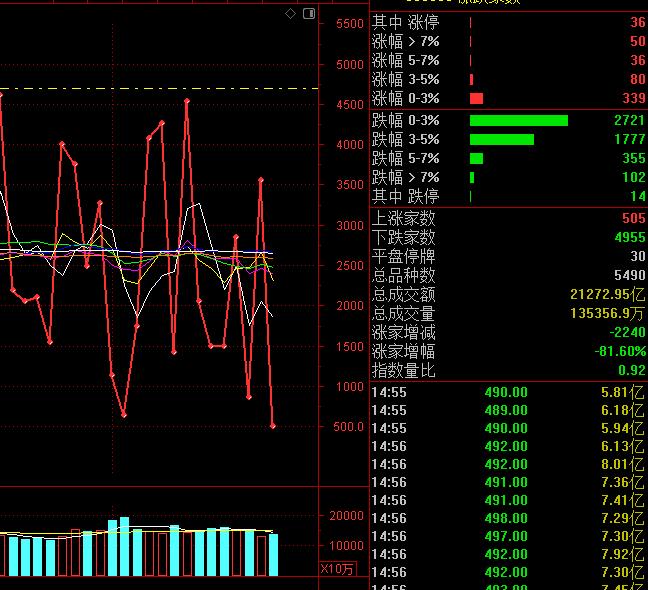
Task: Click the last red data point near 500
Action: pos(273,426)
